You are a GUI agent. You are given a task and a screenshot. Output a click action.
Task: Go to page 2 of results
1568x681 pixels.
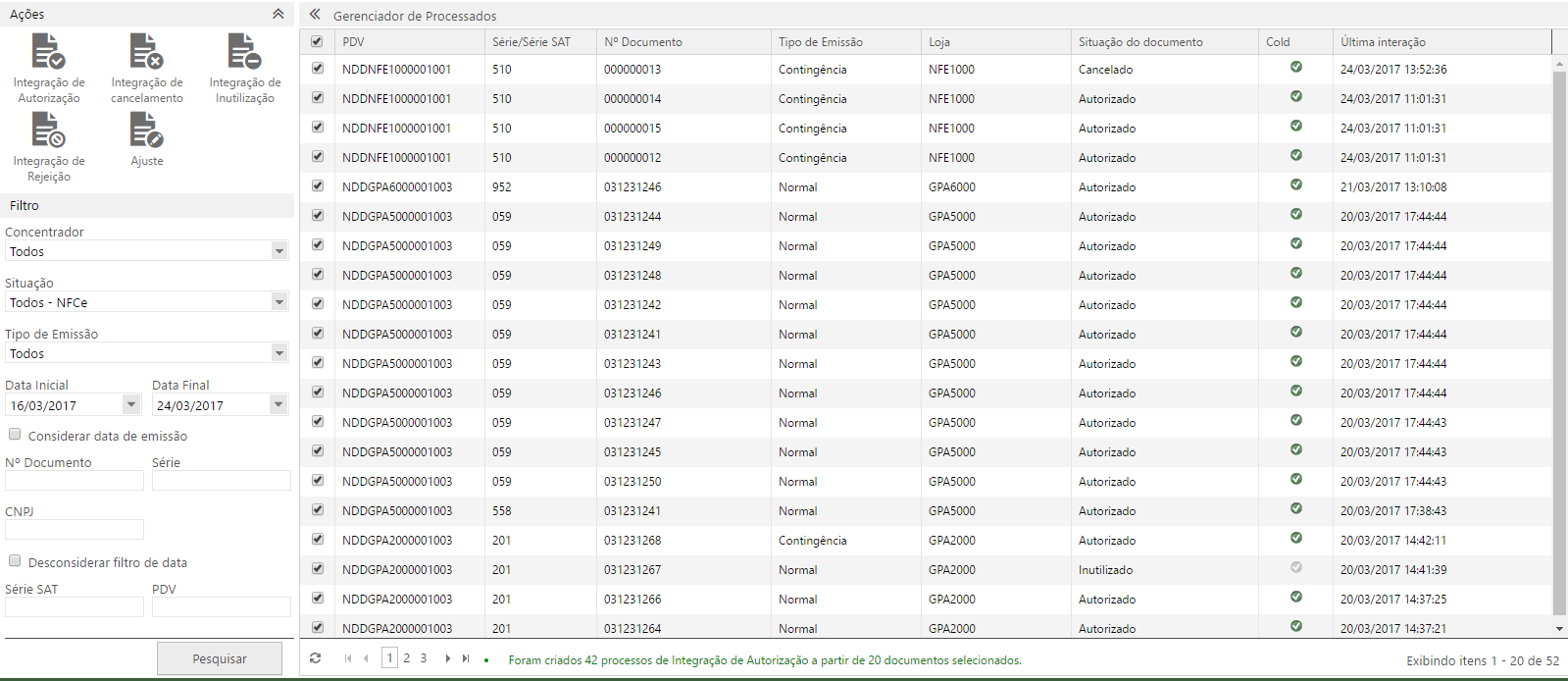point(407,658)
